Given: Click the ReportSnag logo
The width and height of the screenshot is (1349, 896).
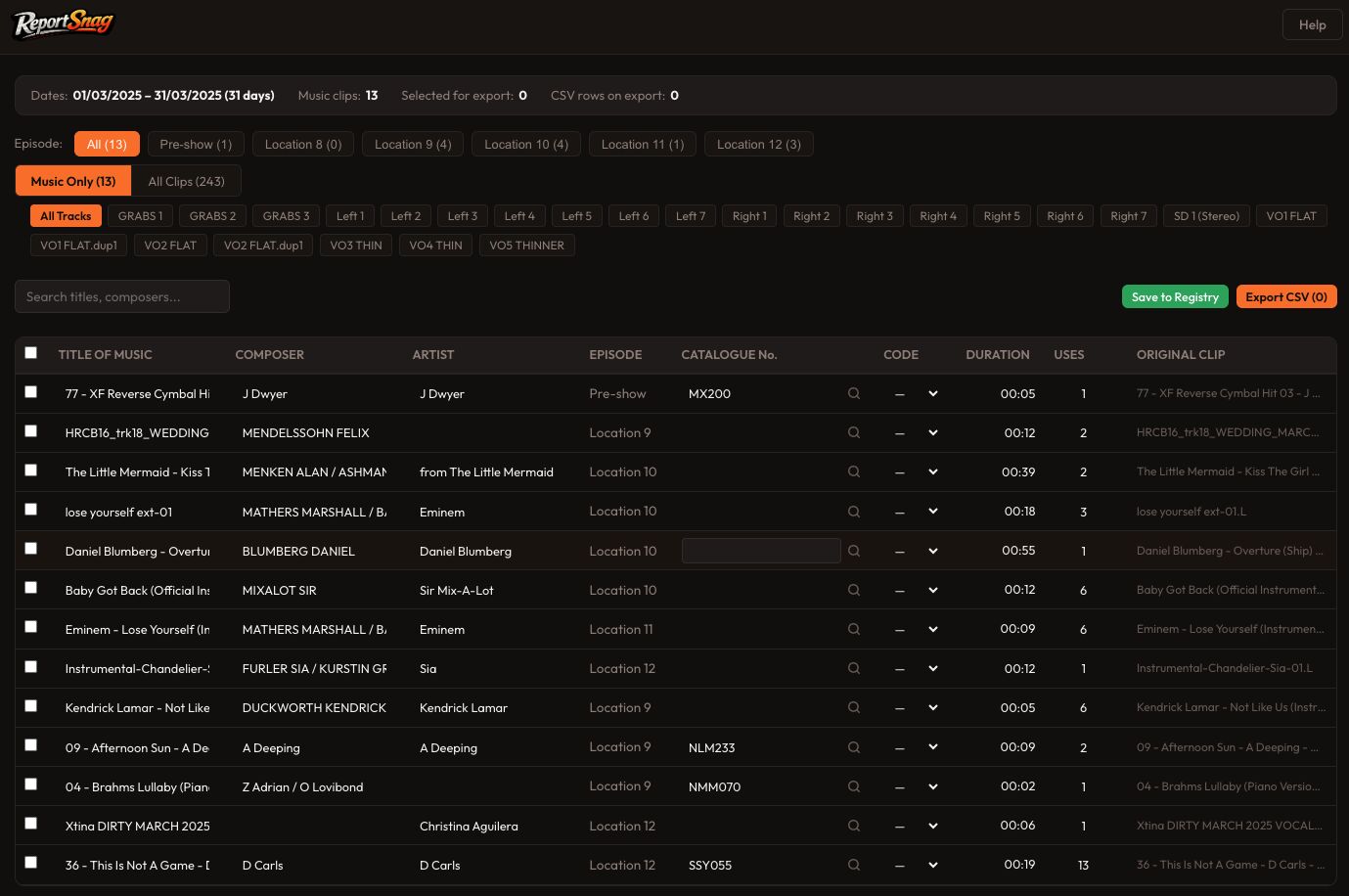Looking at the screenshot, I should [64, 22].
